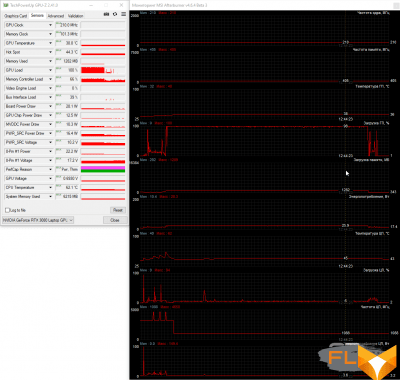Click the PWR_SRC Voltage history graph
This screenshot has height=380, width=400.
[x=103, y=142]
